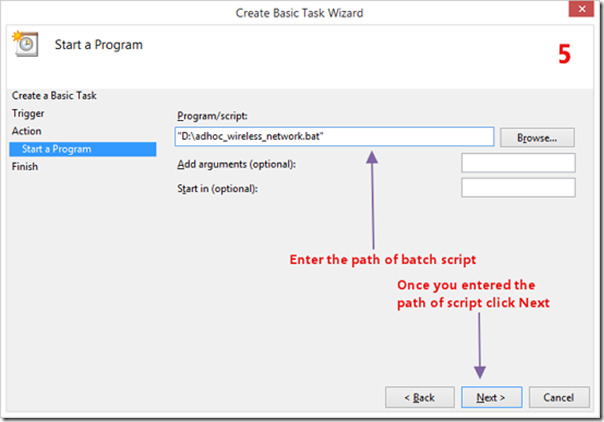
Task: Click the Add arguments (optional): label
Action: pos(236,164)
